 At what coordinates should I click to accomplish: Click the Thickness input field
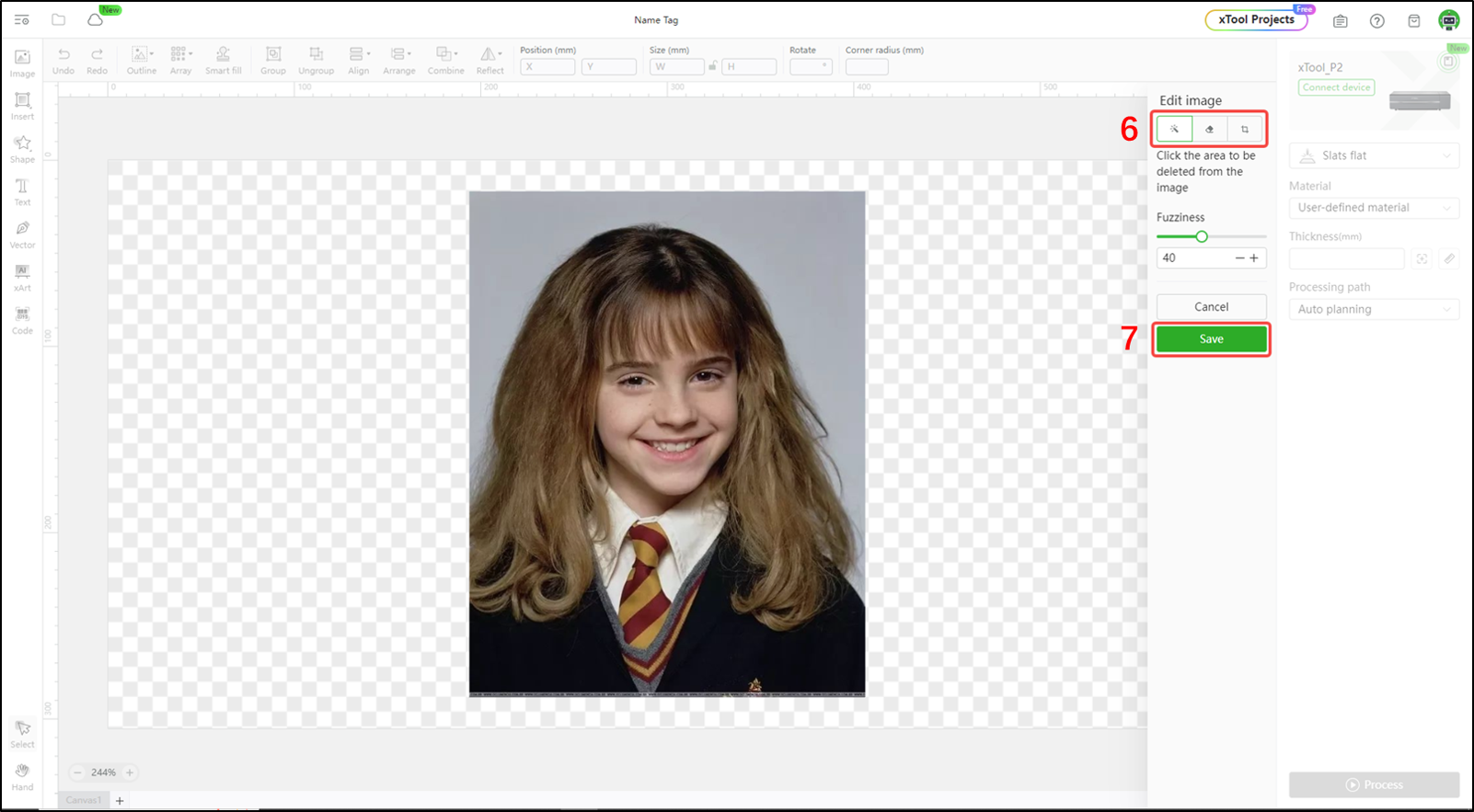pyautogui.click(x=1347, y=258)
